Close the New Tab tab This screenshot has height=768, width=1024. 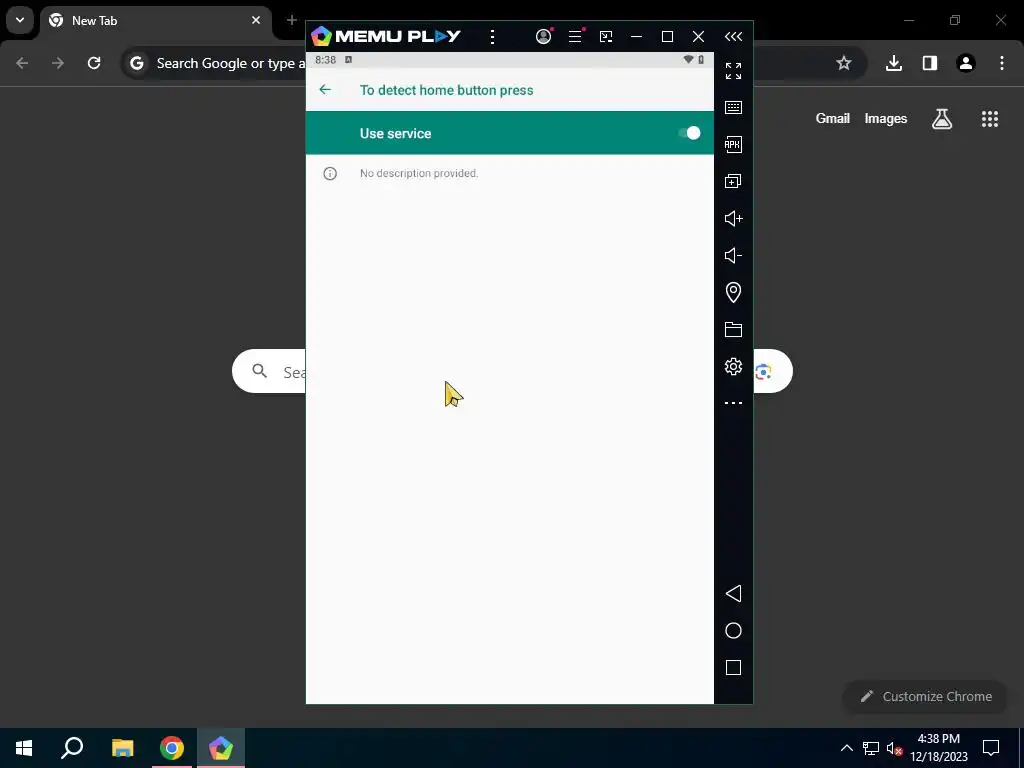256,20
